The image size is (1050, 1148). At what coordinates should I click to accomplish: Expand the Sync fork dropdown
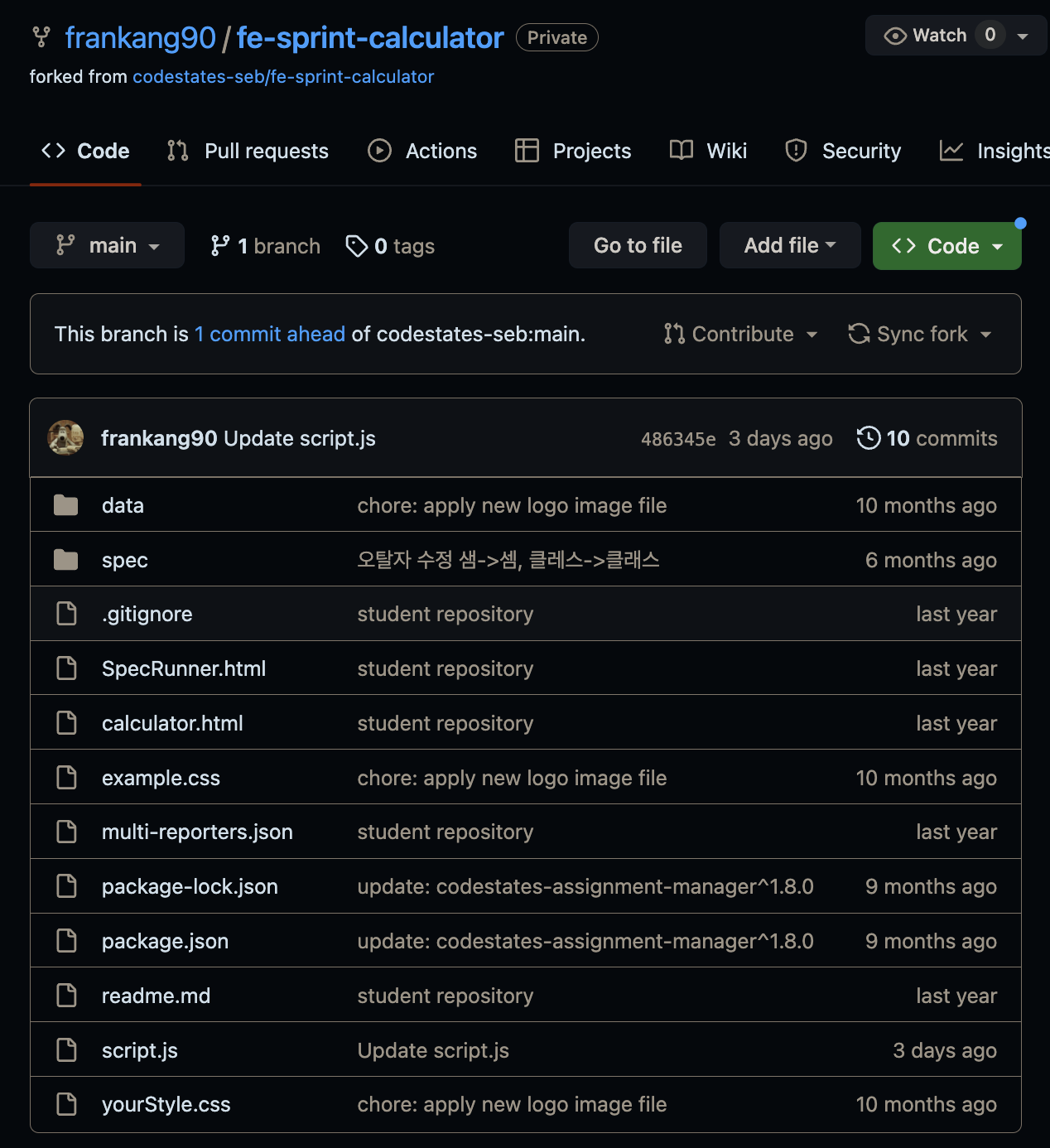coord(920,334)
